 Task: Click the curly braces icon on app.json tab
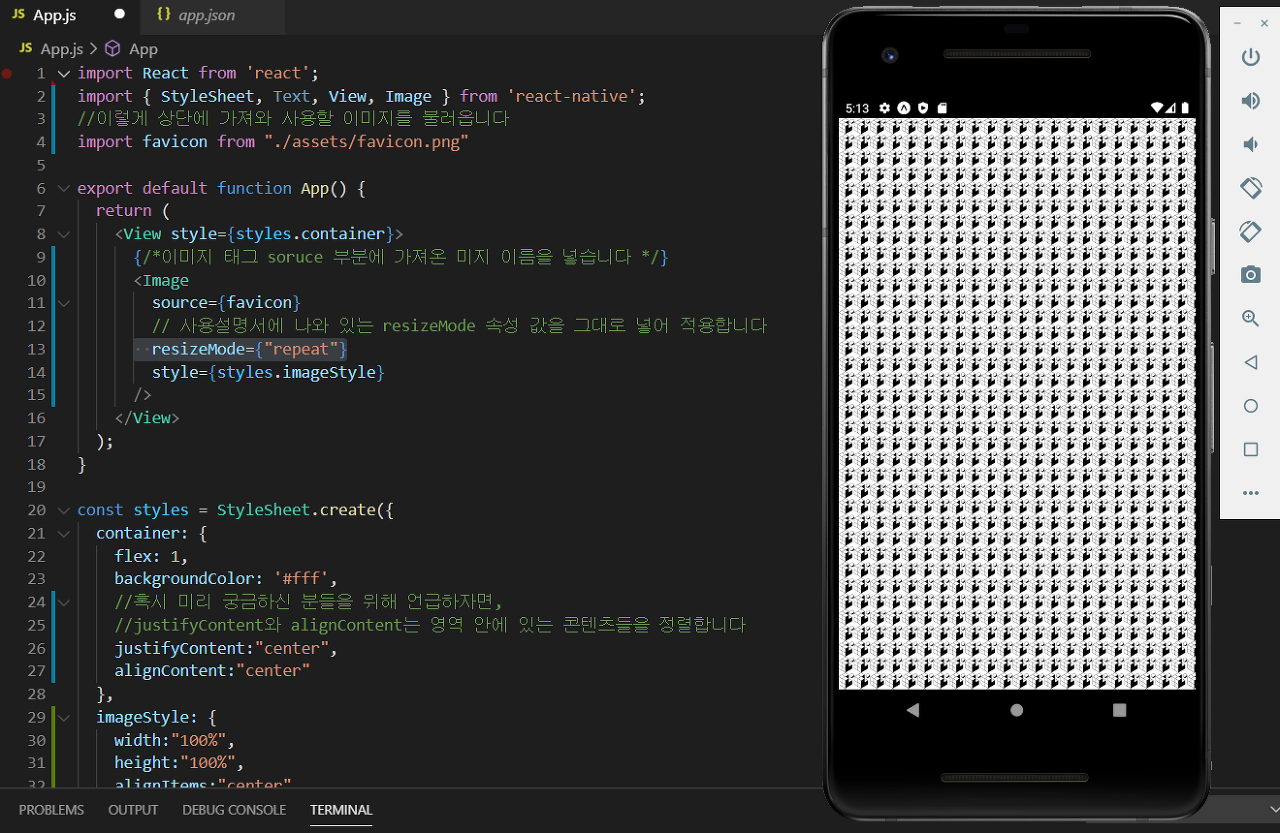[x=164, y=15]
